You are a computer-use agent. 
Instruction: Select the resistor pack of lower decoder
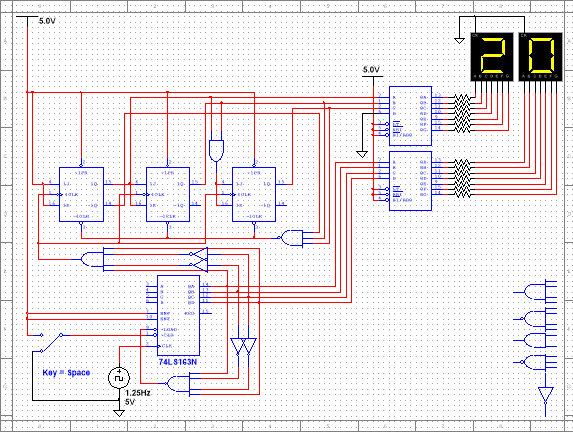tap(462, 178)
